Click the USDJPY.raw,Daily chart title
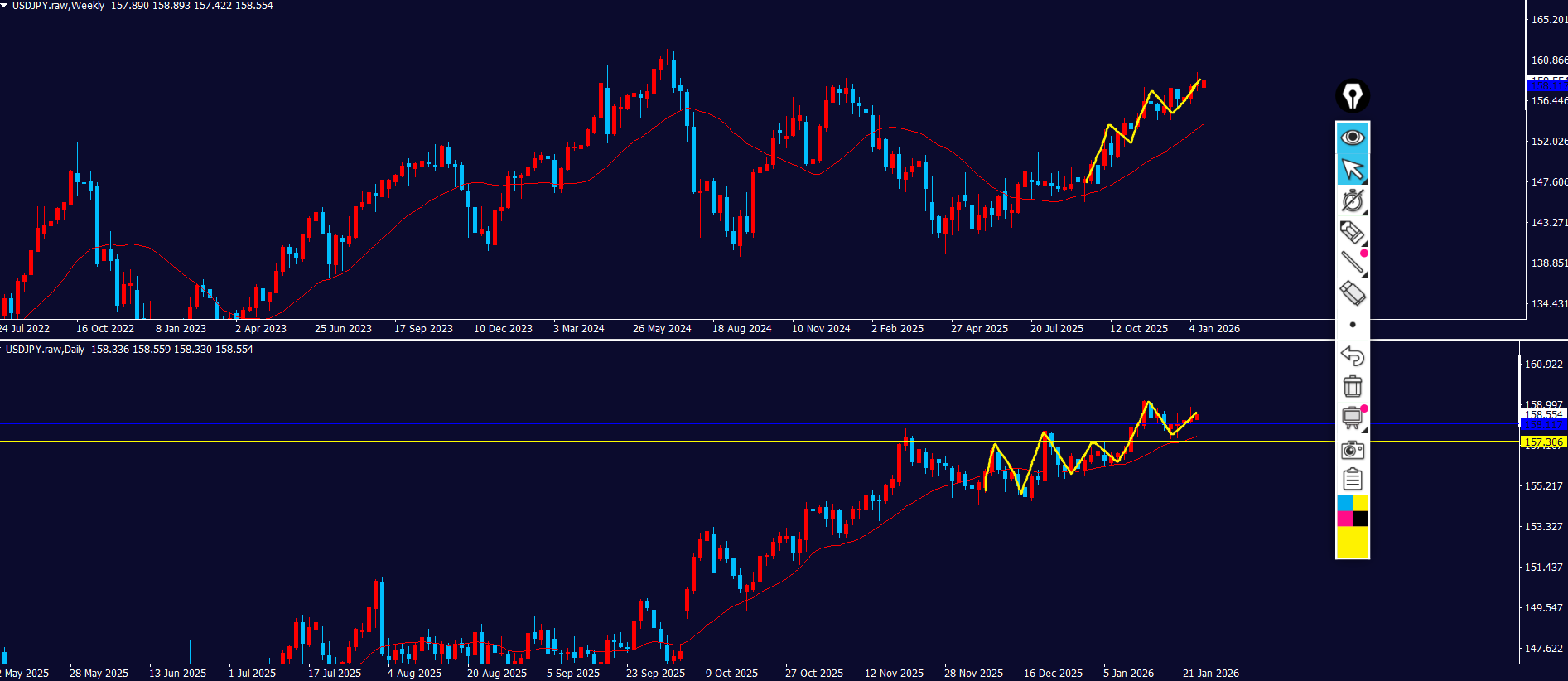Image resolution: width=1568 pixels, height=681 pixels. (x=45, y=350)
